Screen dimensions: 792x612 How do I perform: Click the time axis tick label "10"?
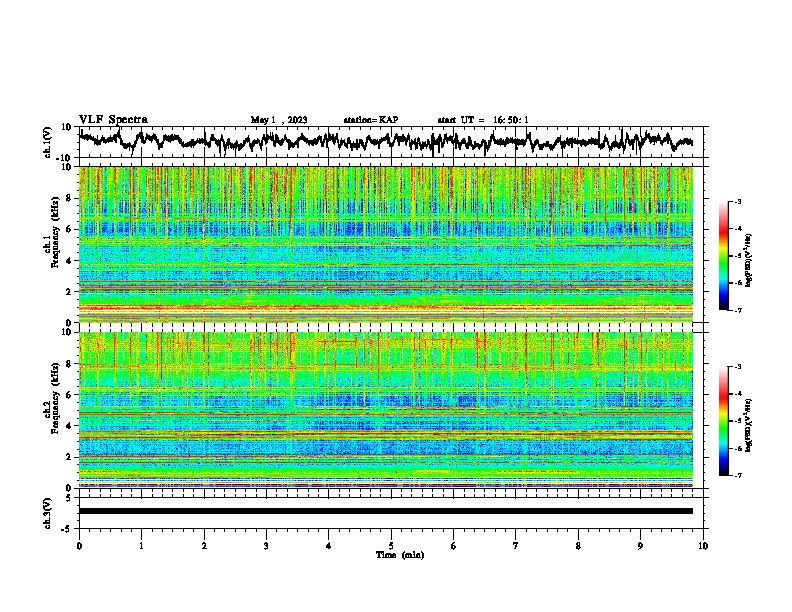703,545
